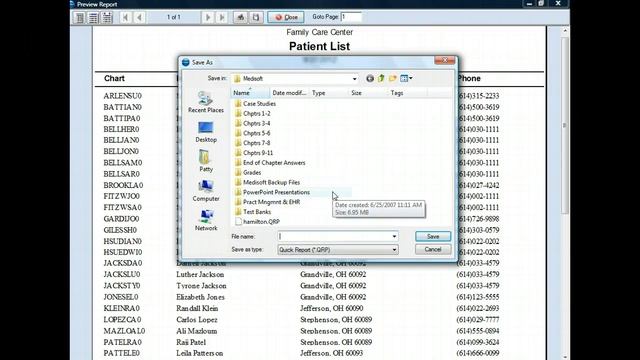Select the Chptrs 3-4 folder
The width and height of the screenshot is (640, 360).
[x=252, y=123]
